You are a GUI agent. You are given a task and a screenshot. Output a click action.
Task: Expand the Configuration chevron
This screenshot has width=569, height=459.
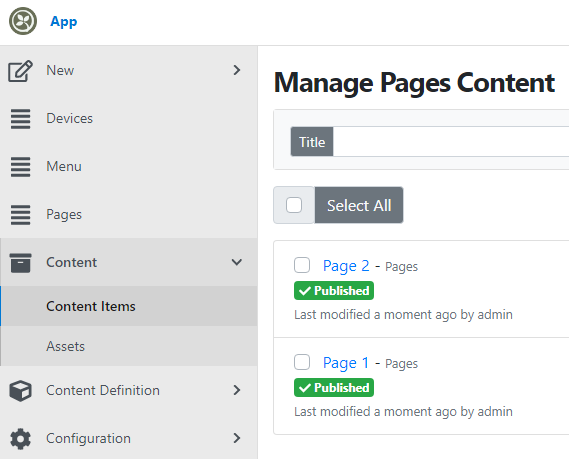tap(237, 438)
